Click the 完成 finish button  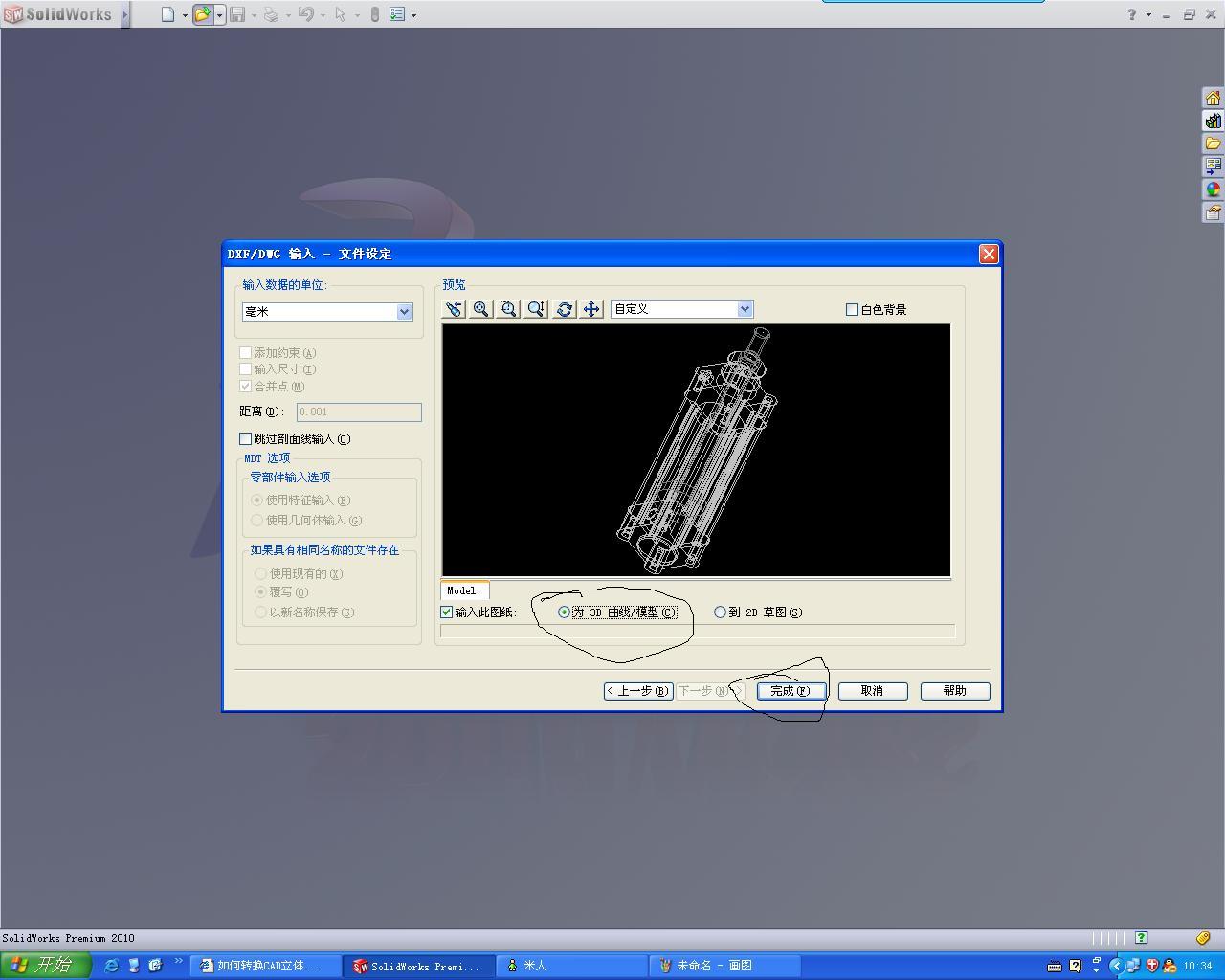[x=791, y=691]
